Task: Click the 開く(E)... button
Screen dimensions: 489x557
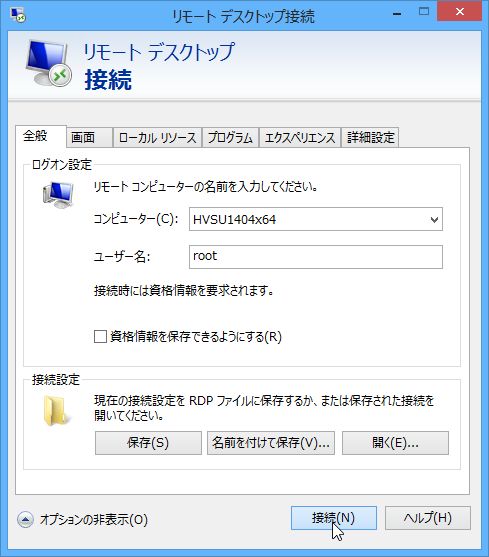Action: tap(395, 443)
